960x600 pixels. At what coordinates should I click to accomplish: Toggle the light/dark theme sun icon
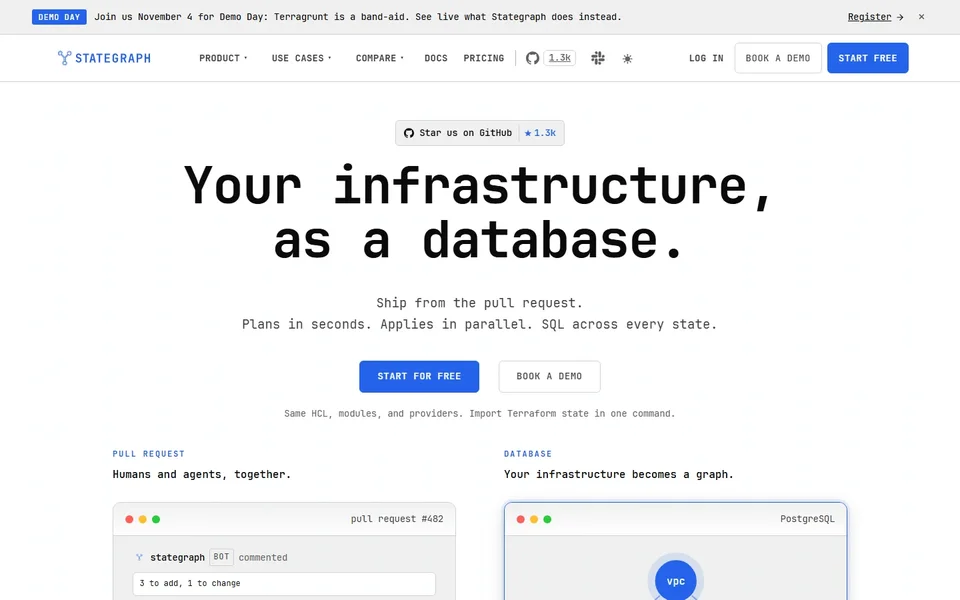tap(627, 59)
